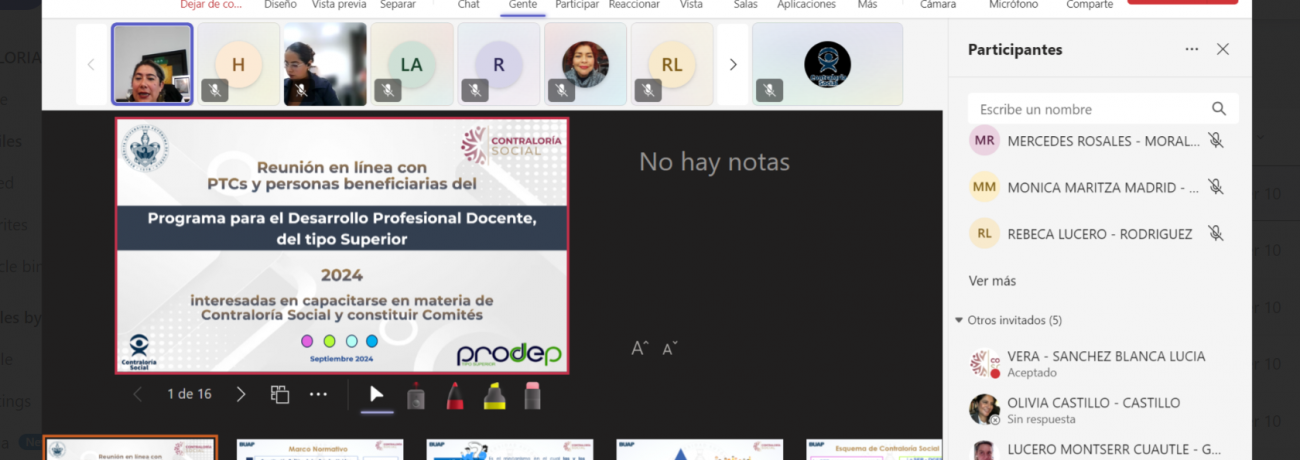This screenshot has width=1300, height=460.
Task: Go to the previous slide
Action: coord(138,394)
